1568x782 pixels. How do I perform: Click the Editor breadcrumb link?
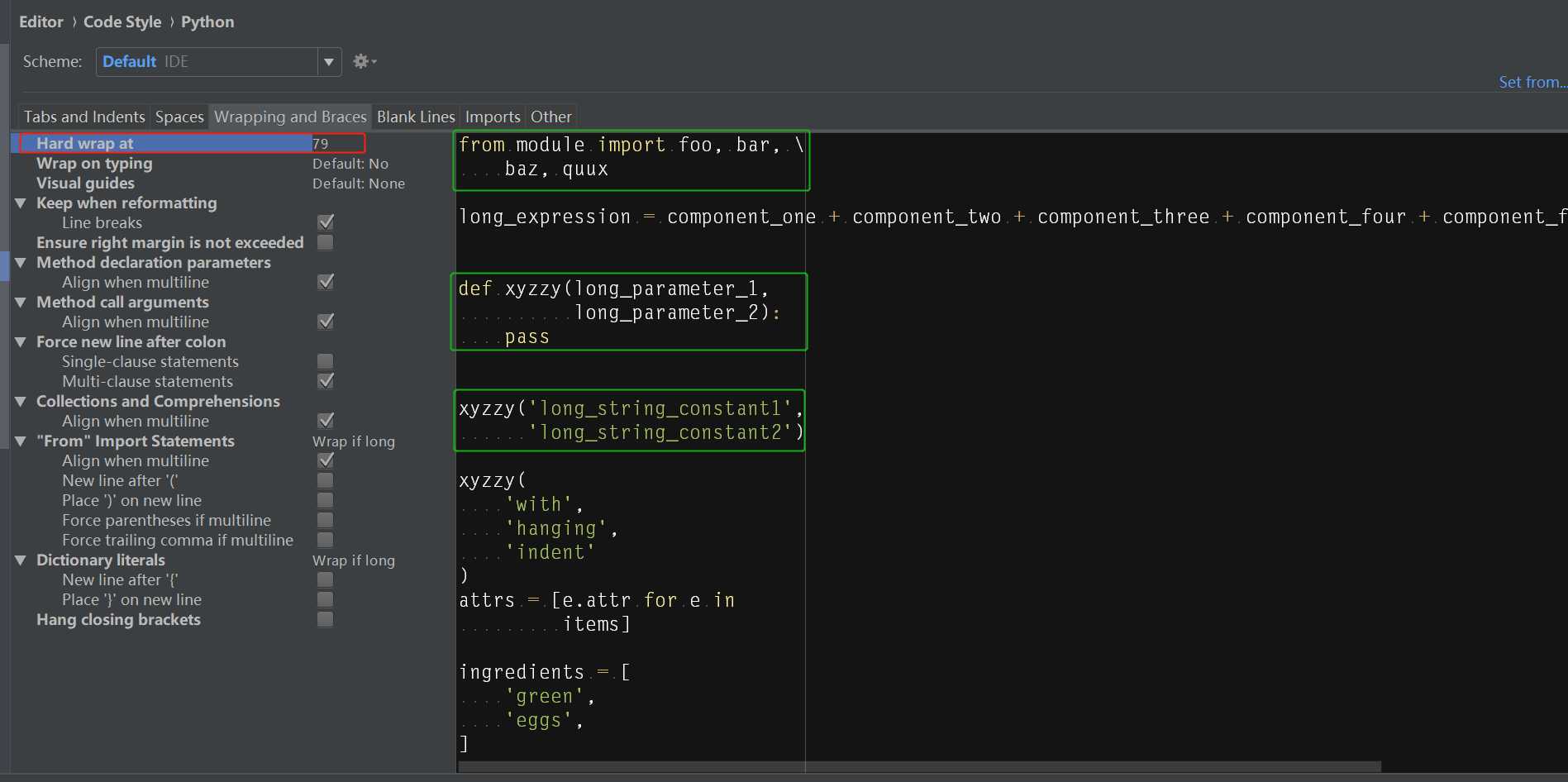pos(41,21)
